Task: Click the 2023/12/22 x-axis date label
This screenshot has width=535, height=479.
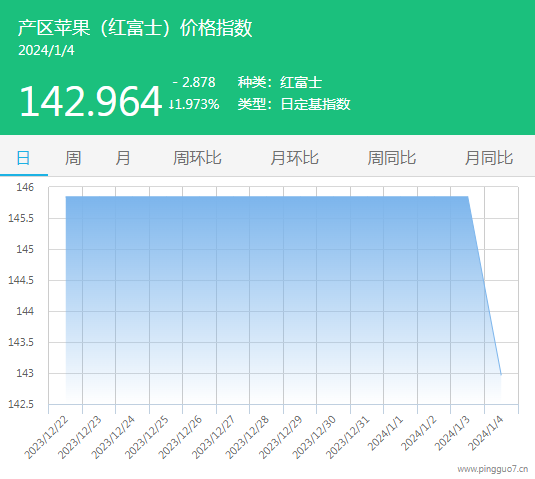Action: click(x=46, y=438)
